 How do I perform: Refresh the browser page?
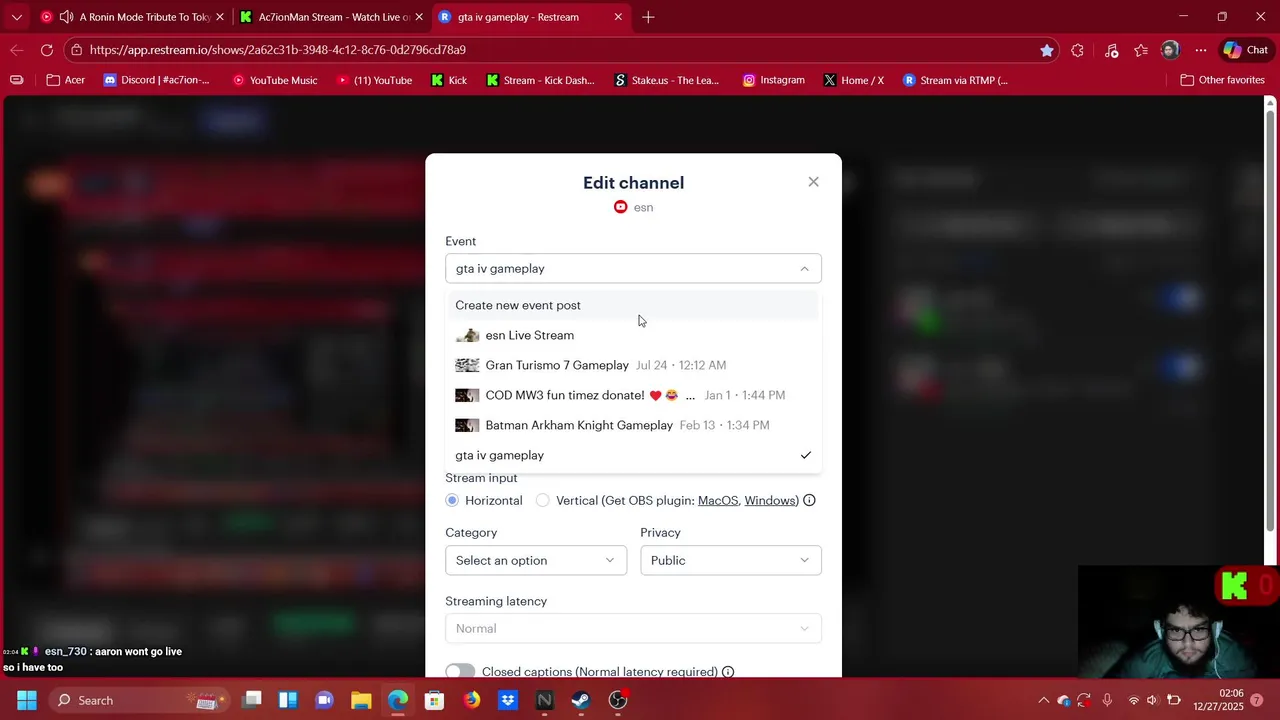(x=47, y=50)
